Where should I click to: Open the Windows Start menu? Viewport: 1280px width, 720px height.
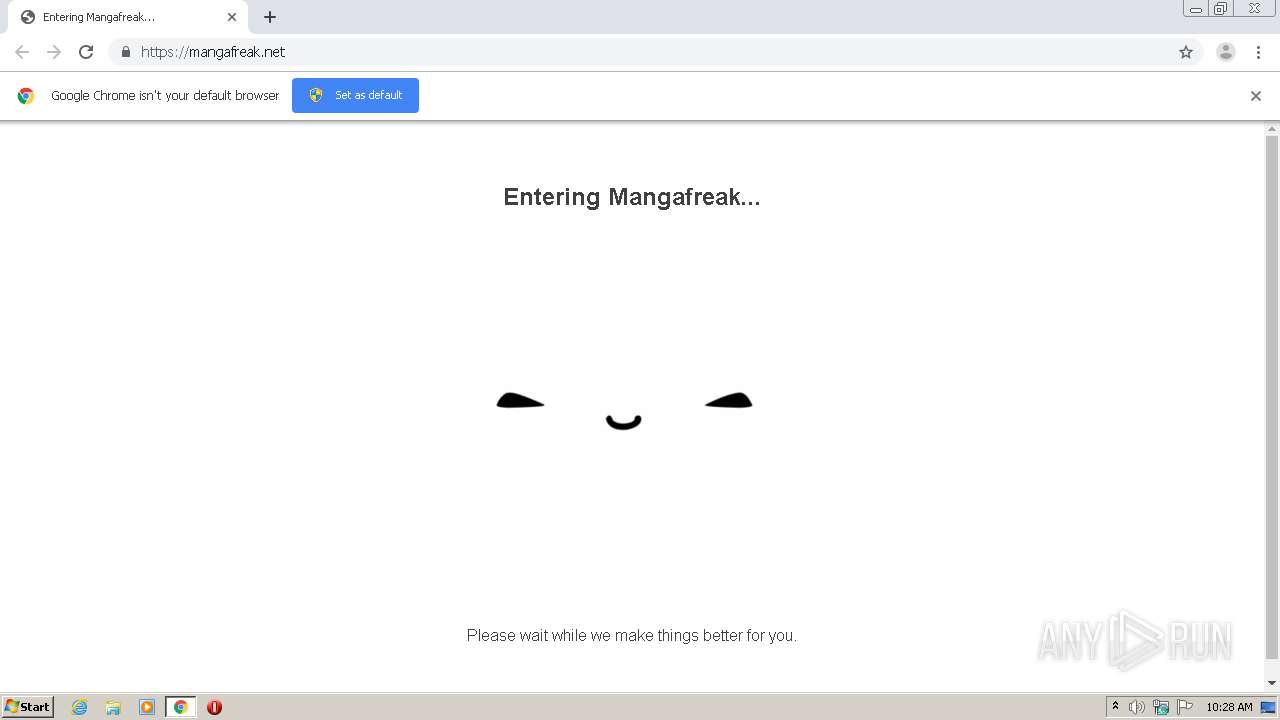28,707
